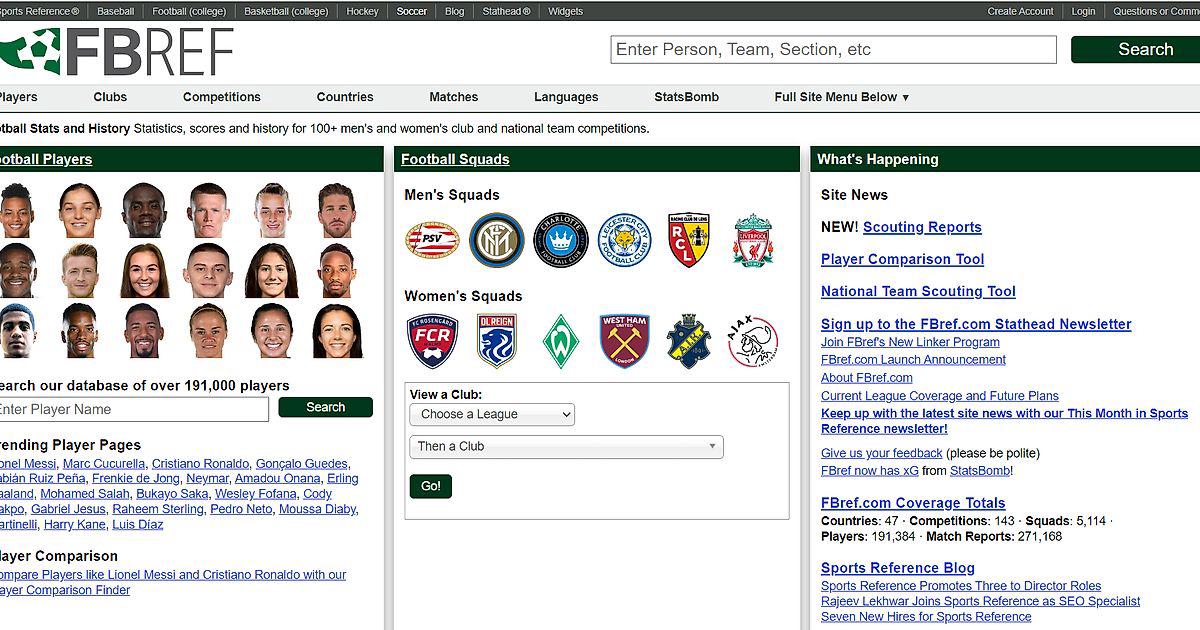Click the Give us your feedback link
The image size is (1200, 630).
click(881, 453)
